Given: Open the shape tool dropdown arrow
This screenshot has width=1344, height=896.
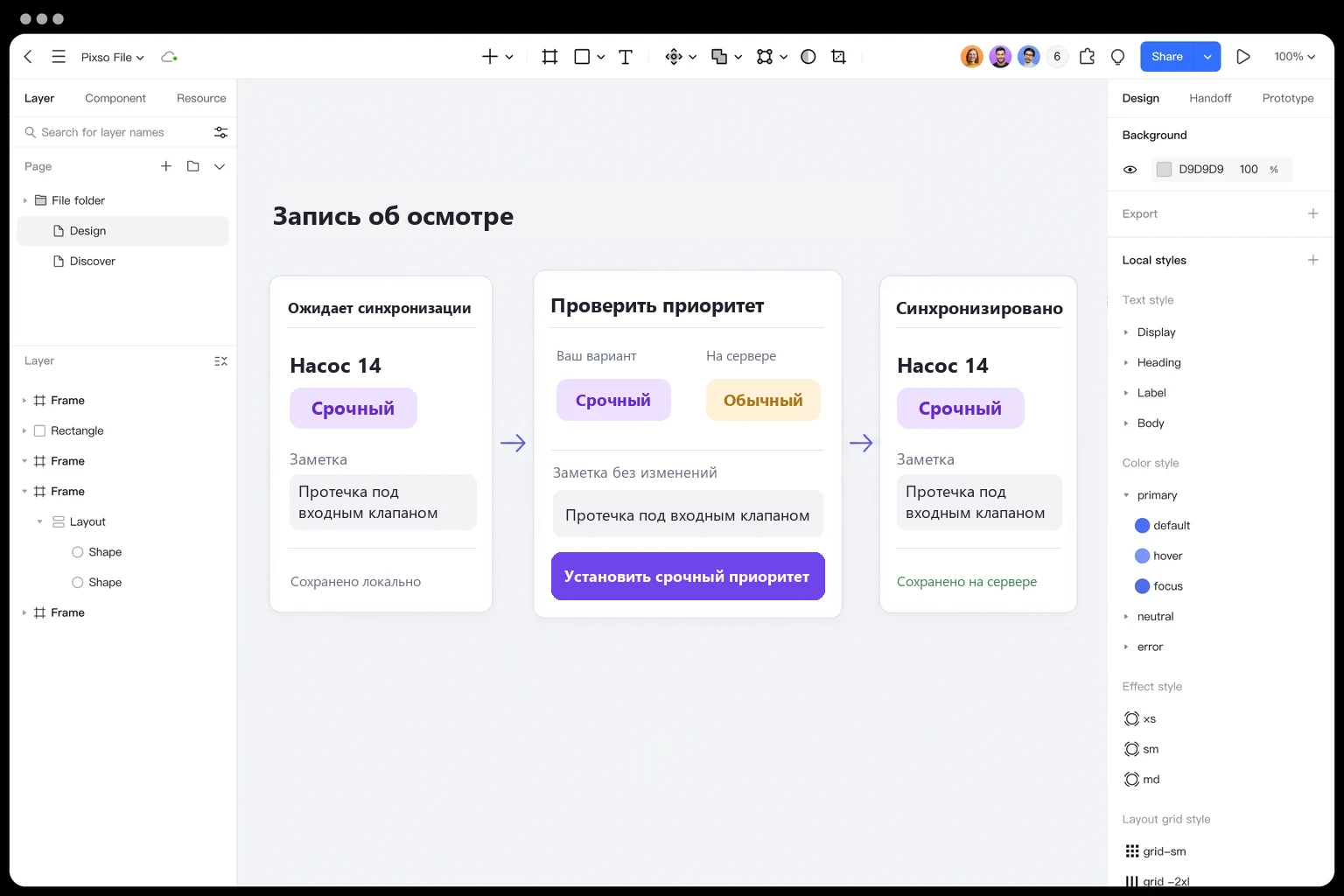Looking at the screenshot, I should point(601,57).
